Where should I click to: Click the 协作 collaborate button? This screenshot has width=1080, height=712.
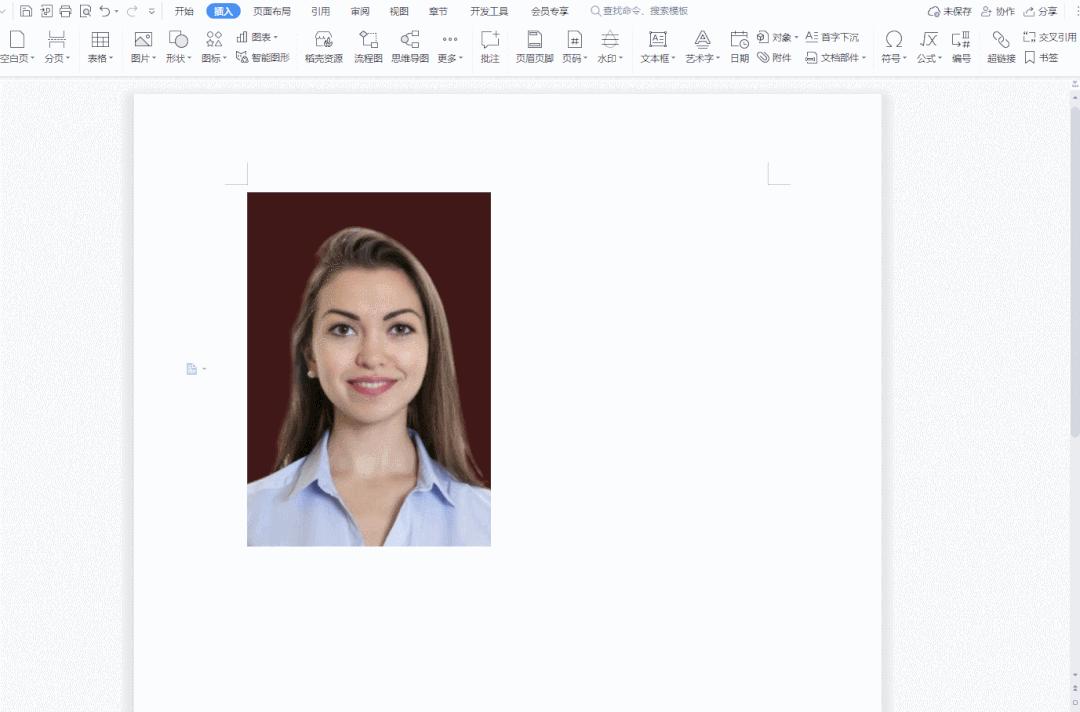998,11
